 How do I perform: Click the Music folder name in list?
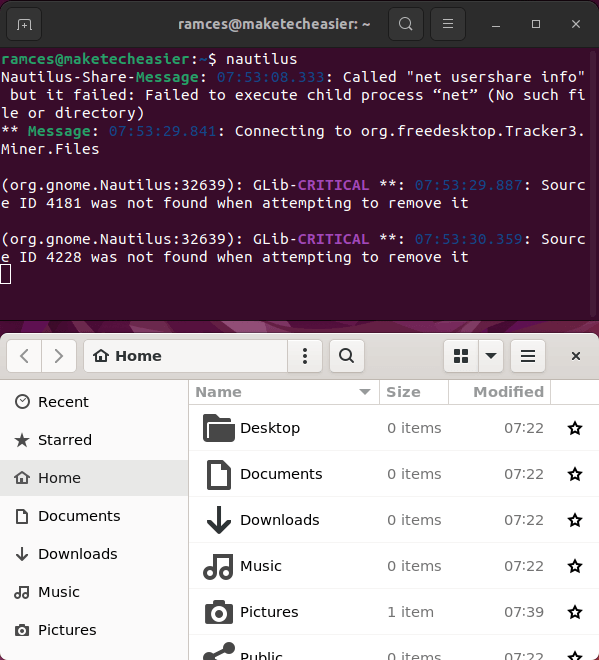(261, 566)
